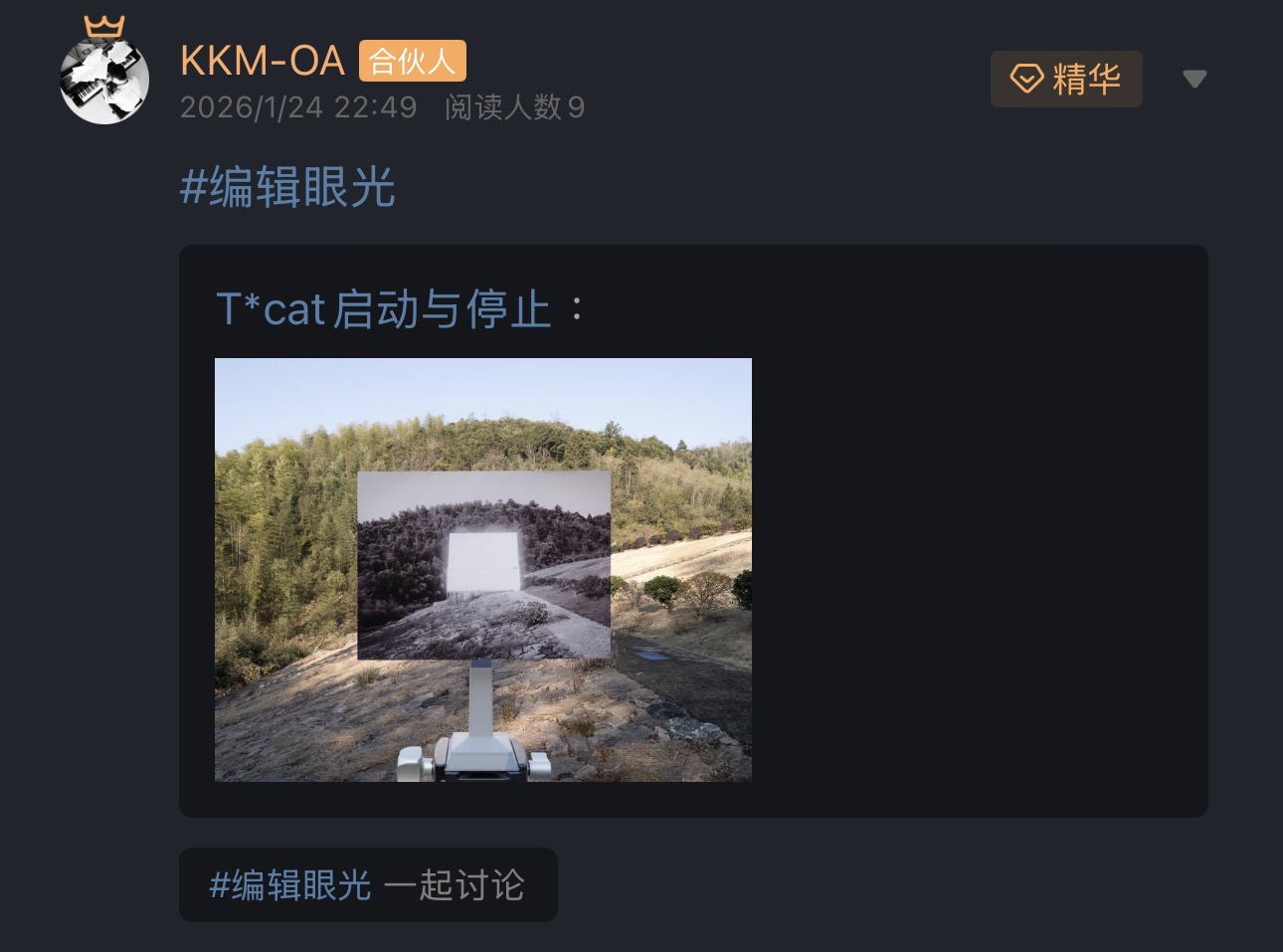This screenshot has width=1283, height=952.
Task: Open the KKM-OA username link
Action: coord(263,62)
